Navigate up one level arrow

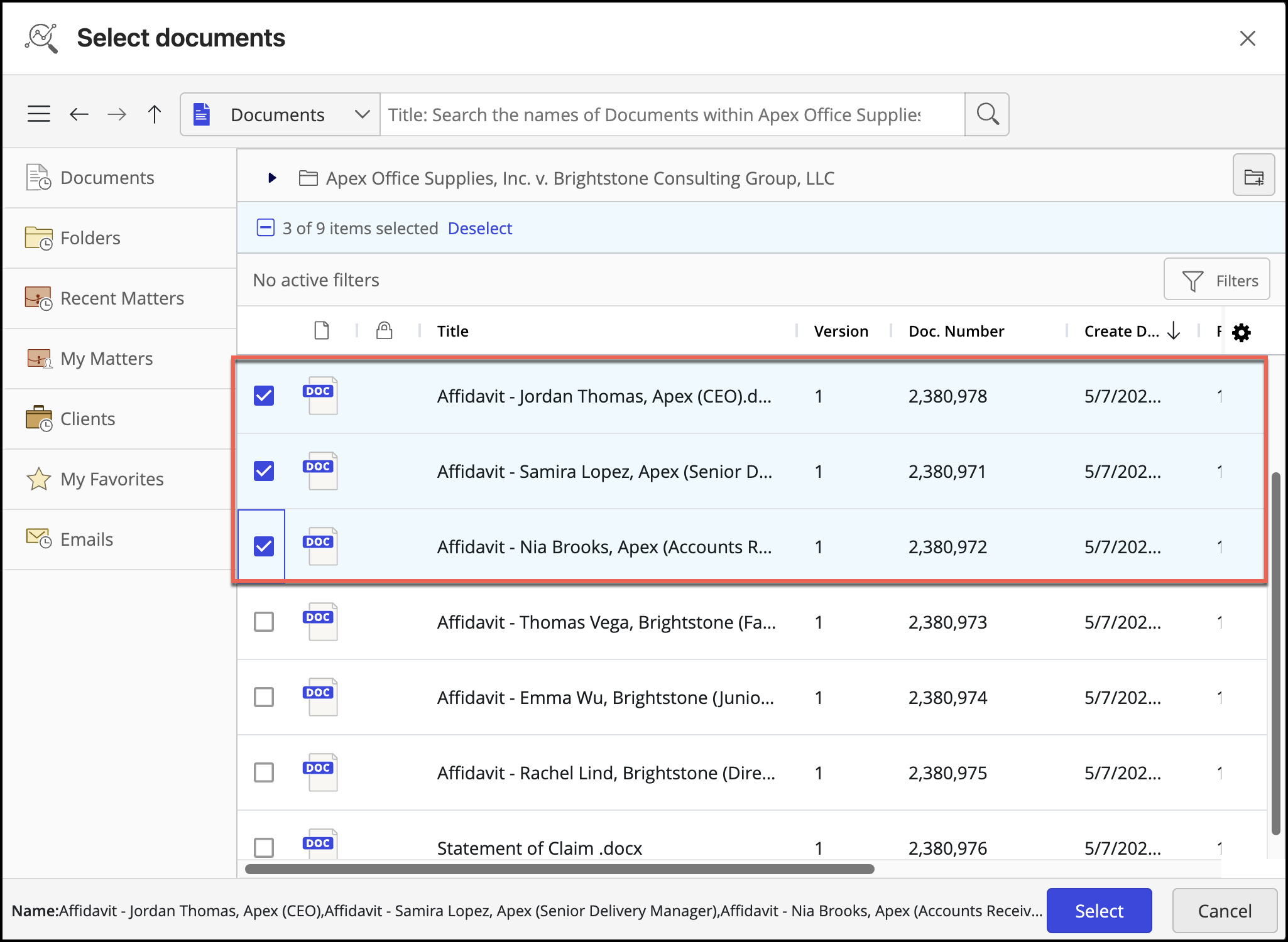coord(155,114)
